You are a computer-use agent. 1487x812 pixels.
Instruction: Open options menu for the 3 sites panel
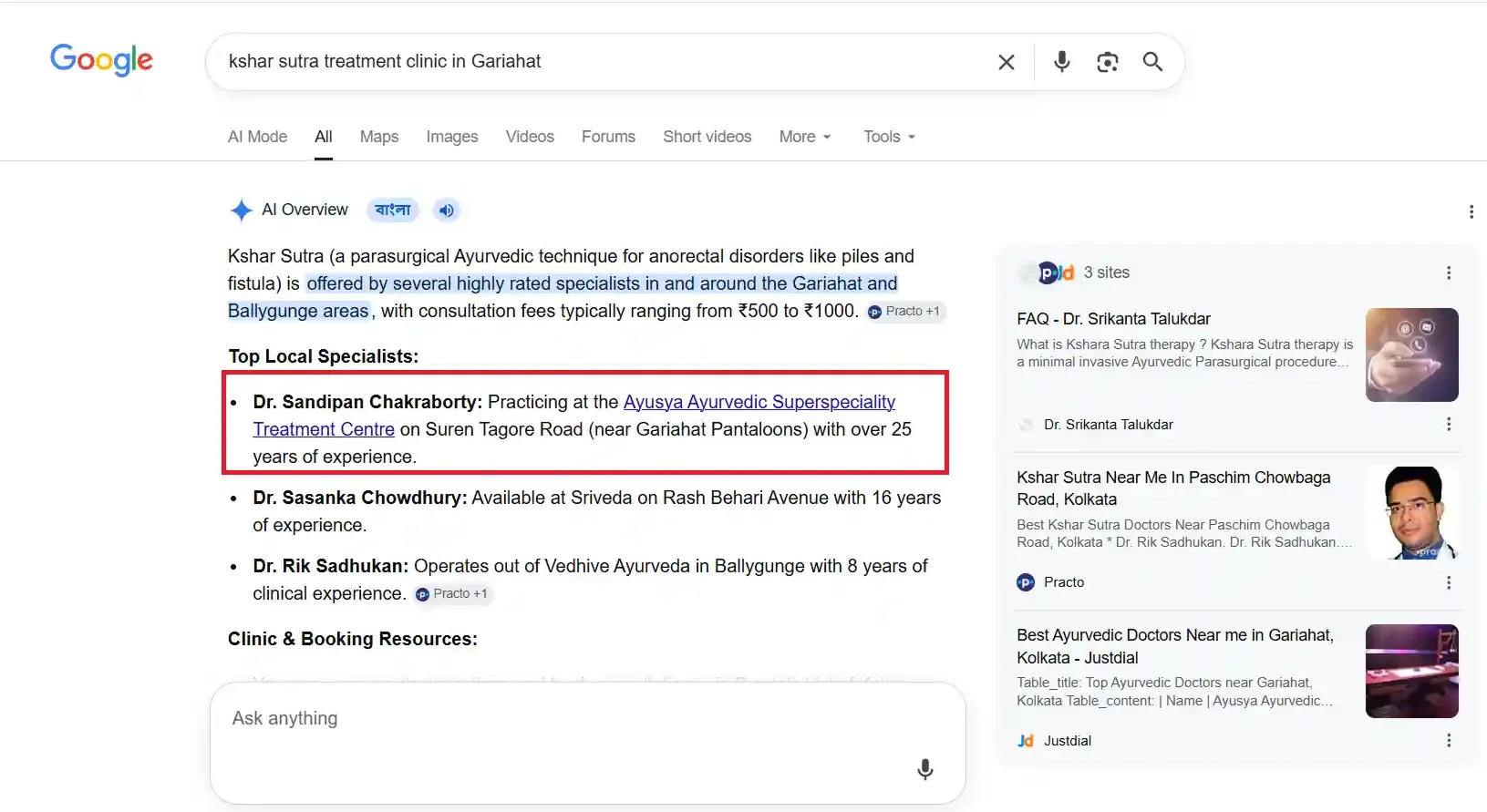(1449, 272)
